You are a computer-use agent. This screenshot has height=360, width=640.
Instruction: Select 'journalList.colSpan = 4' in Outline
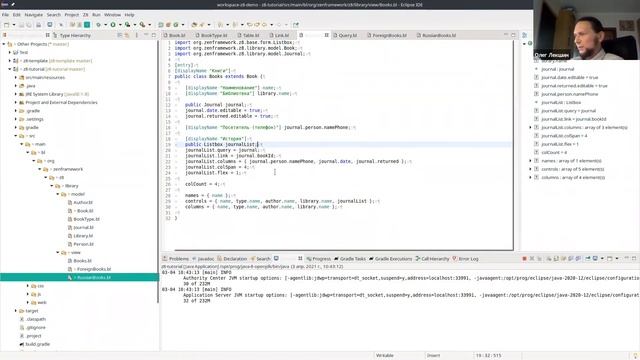pos(561,136)
